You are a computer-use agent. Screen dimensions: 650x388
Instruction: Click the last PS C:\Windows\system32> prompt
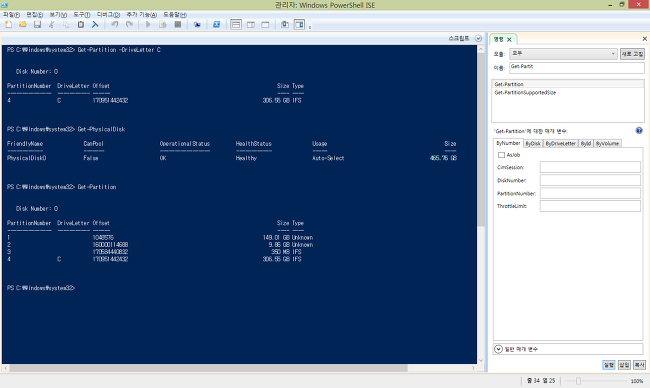coord(41,288)
